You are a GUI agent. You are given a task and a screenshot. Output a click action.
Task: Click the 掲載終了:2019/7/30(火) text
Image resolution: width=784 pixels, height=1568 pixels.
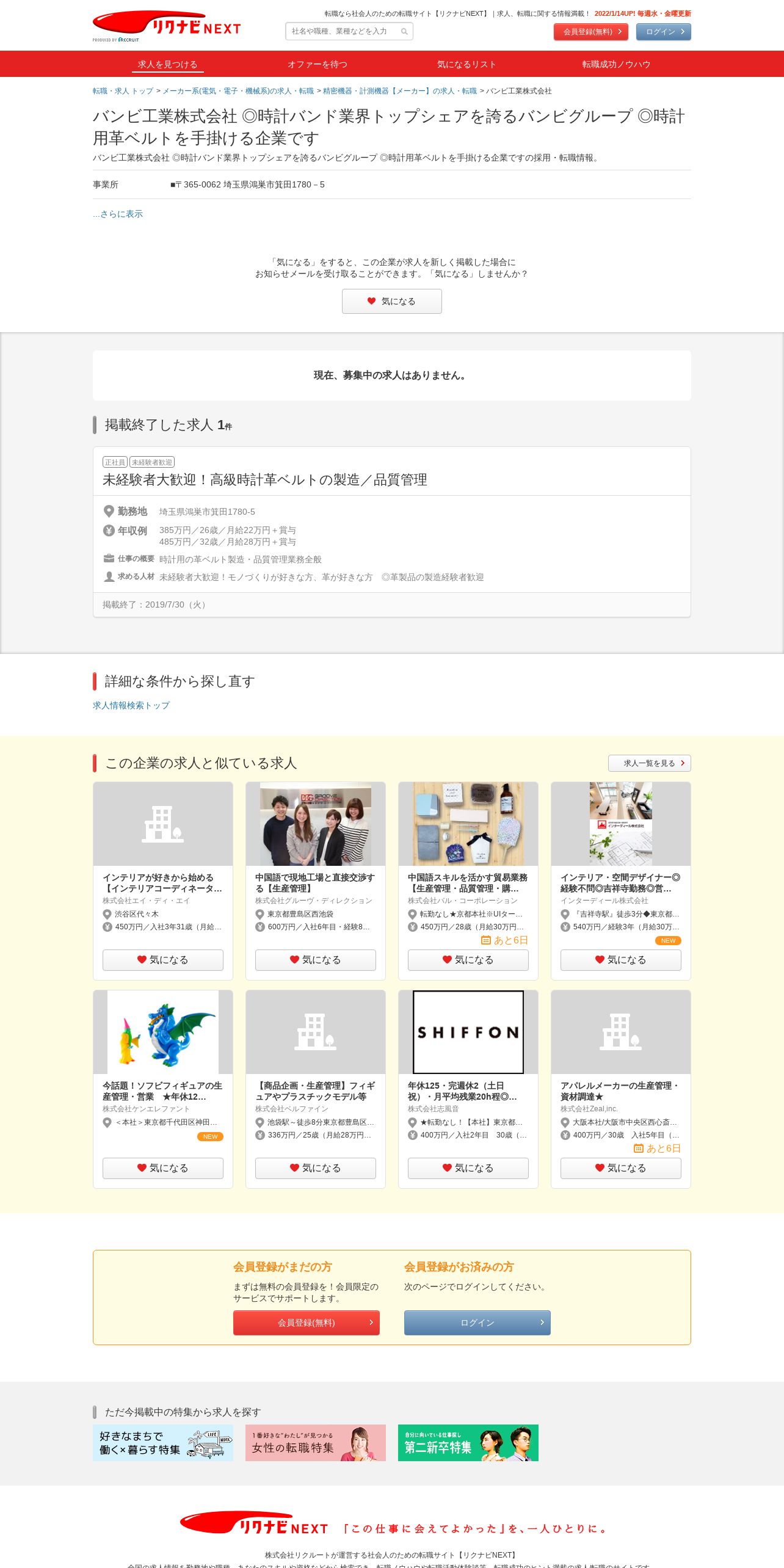click(x=156, y=604)
